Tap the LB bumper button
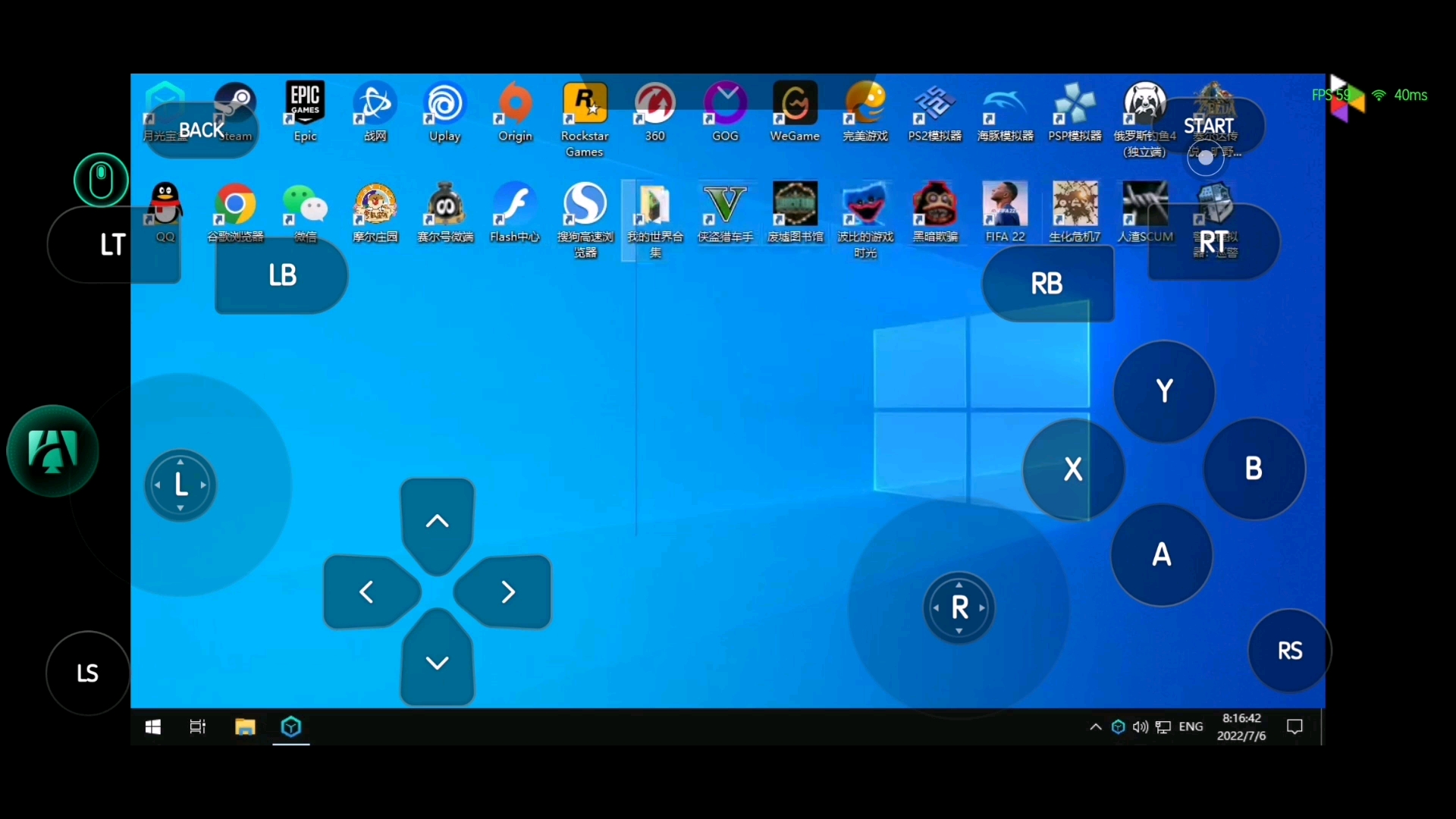The height and width of the screenshot is (819, 1456). (x=282, y=275)
